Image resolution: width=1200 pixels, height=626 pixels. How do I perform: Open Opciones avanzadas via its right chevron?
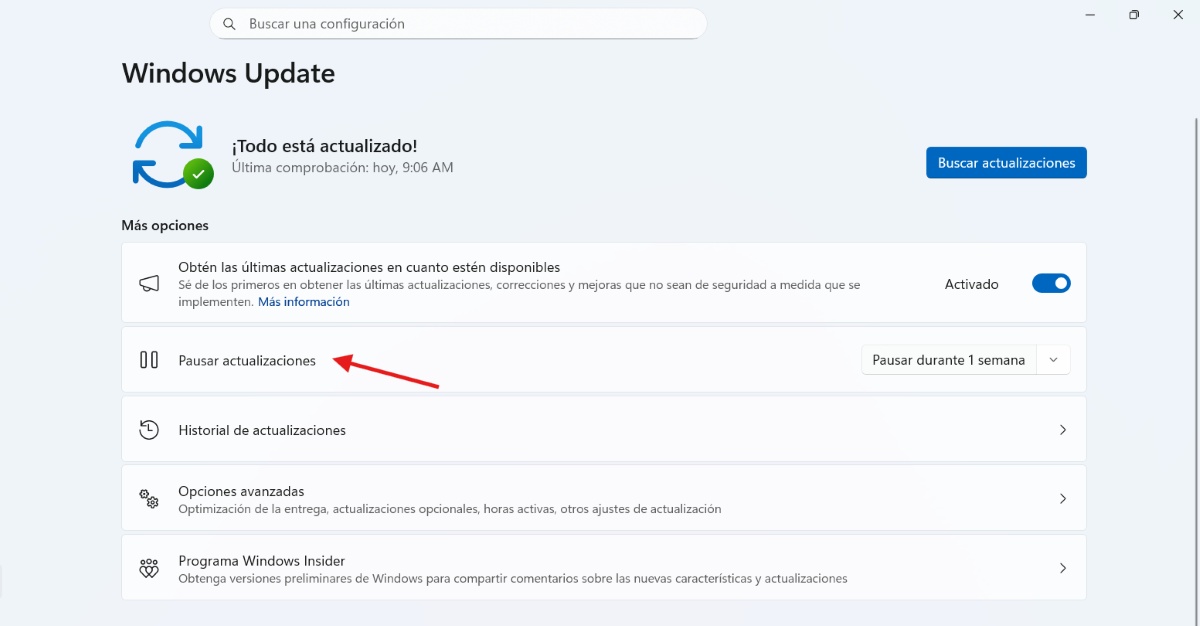coord(1062,499)
